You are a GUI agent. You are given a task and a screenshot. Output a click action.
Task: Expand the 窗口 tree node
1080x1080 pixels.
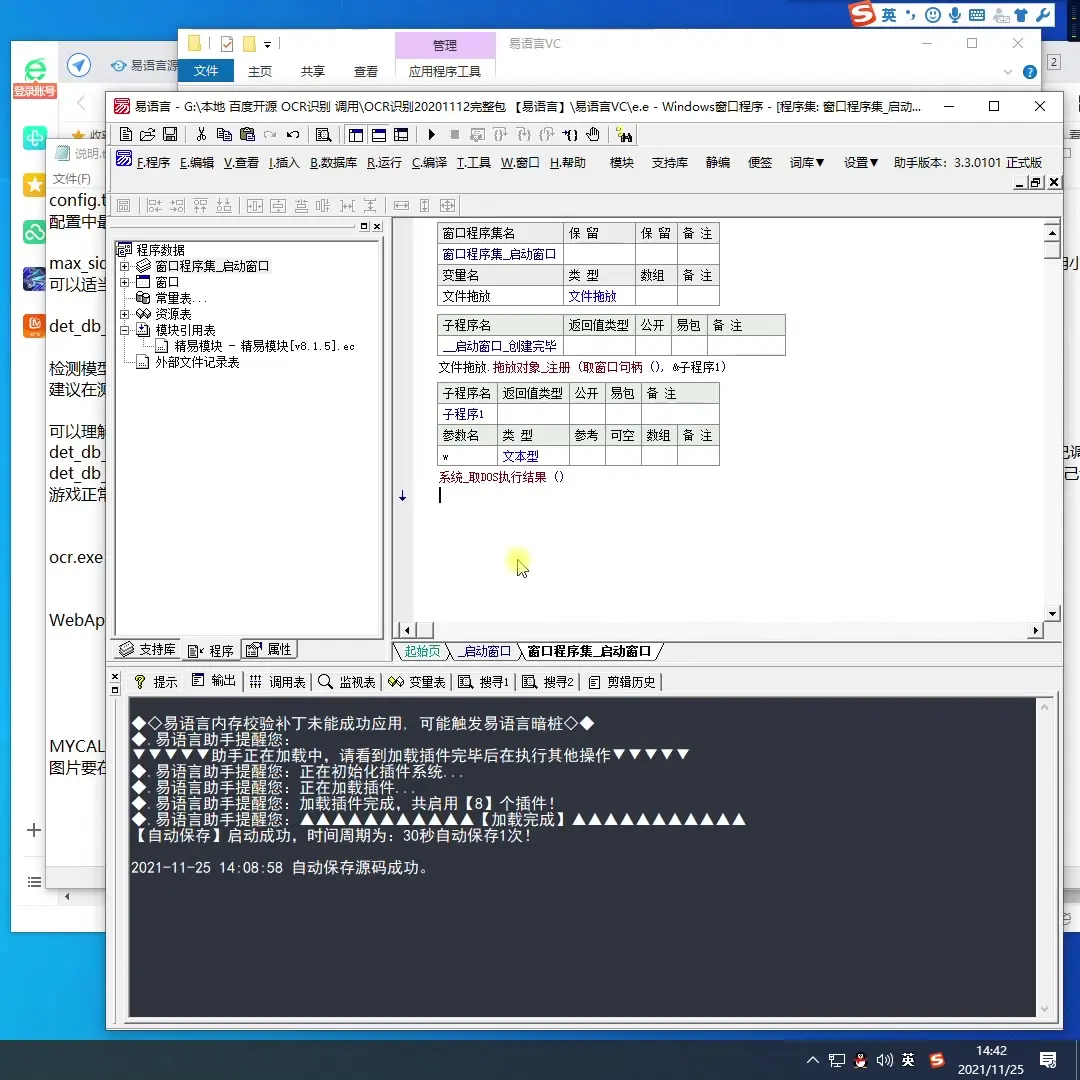pyautogui.click(x=125, y=282)
